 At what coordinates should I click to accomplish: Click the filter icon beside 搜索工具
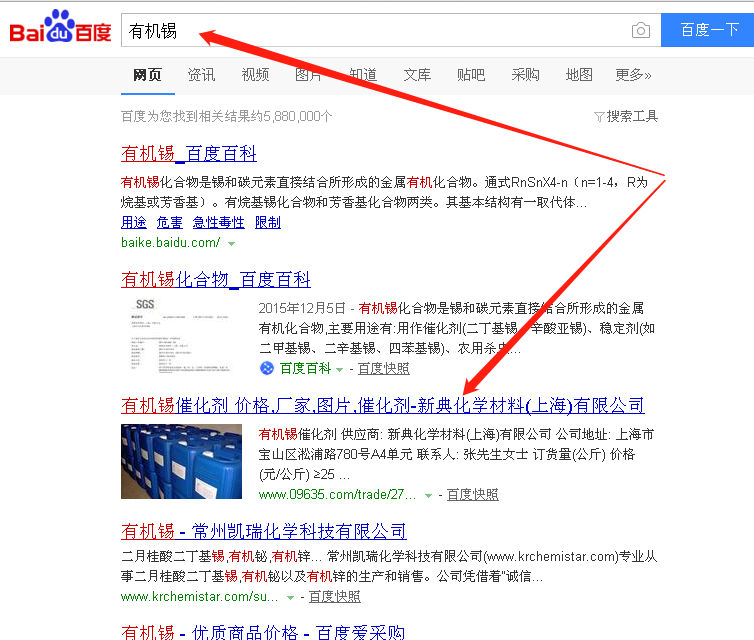599,117
